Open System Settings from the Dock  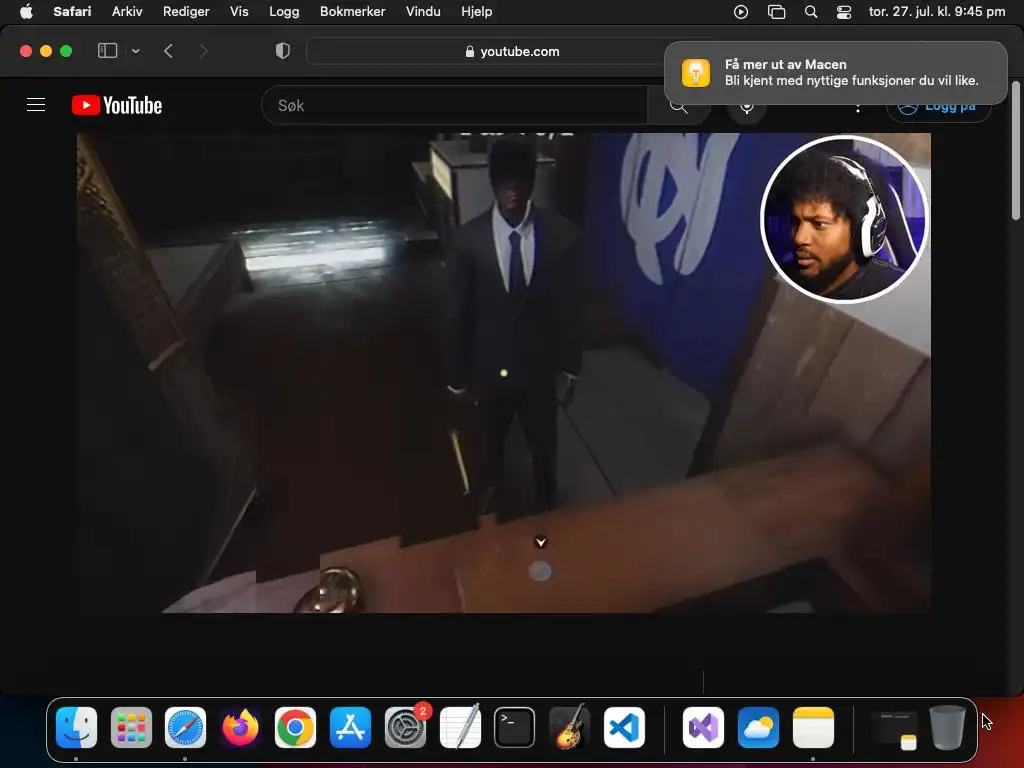point(405,727)
